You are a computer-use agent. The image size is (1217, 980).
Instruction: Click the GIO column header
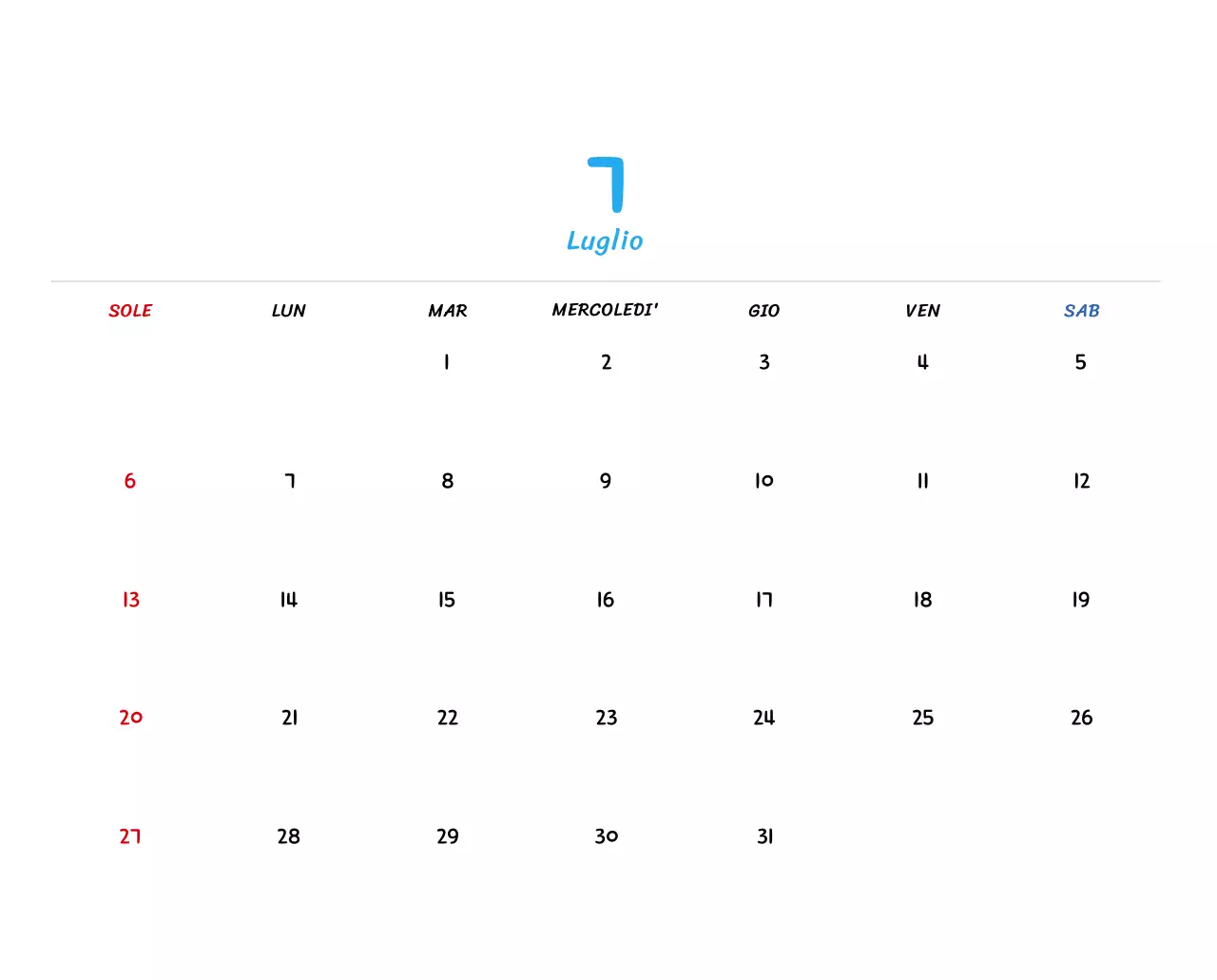point(763,310)
